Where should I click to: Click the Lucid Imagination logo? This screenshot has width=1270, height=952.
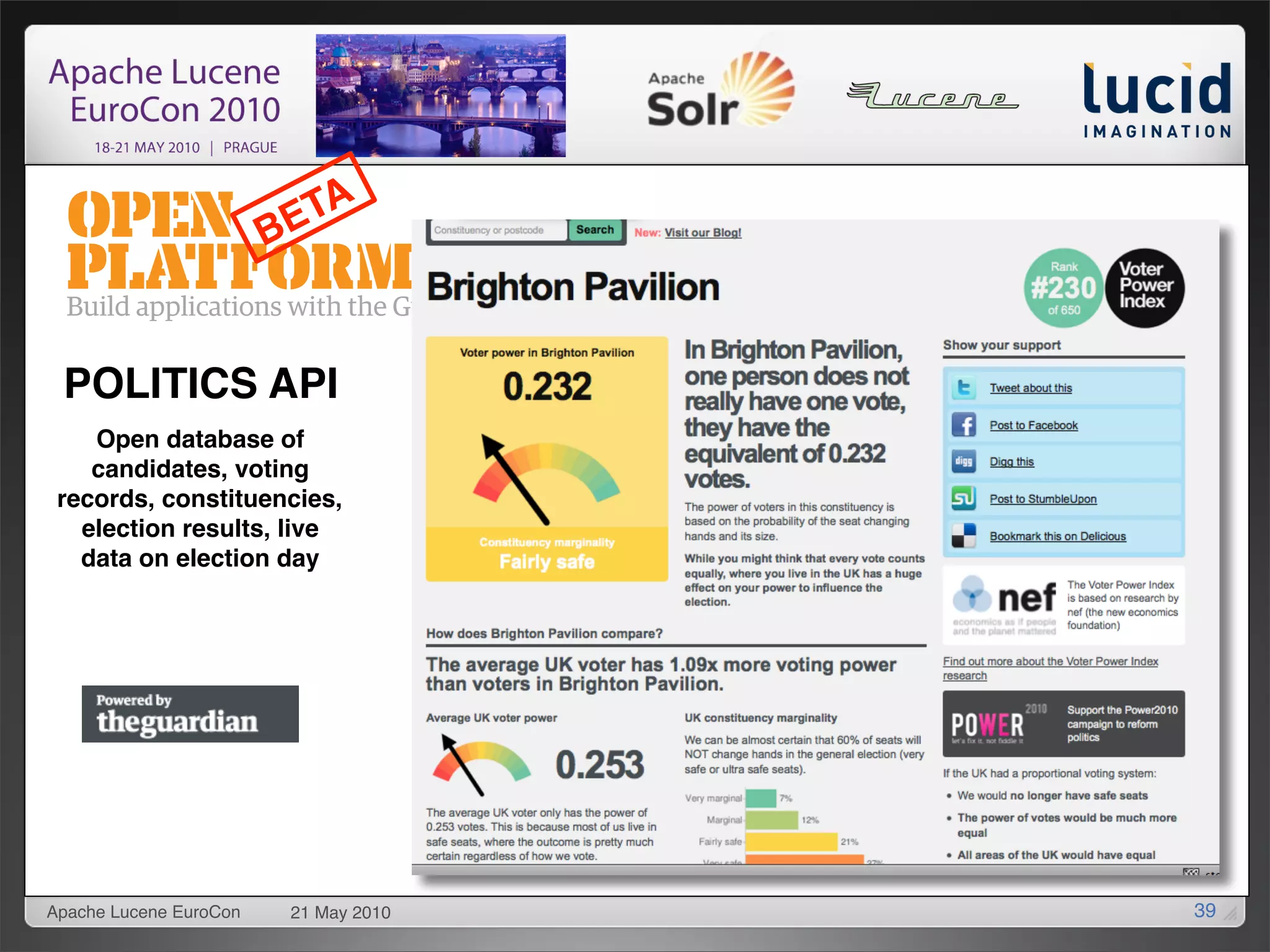[1157, 99]
